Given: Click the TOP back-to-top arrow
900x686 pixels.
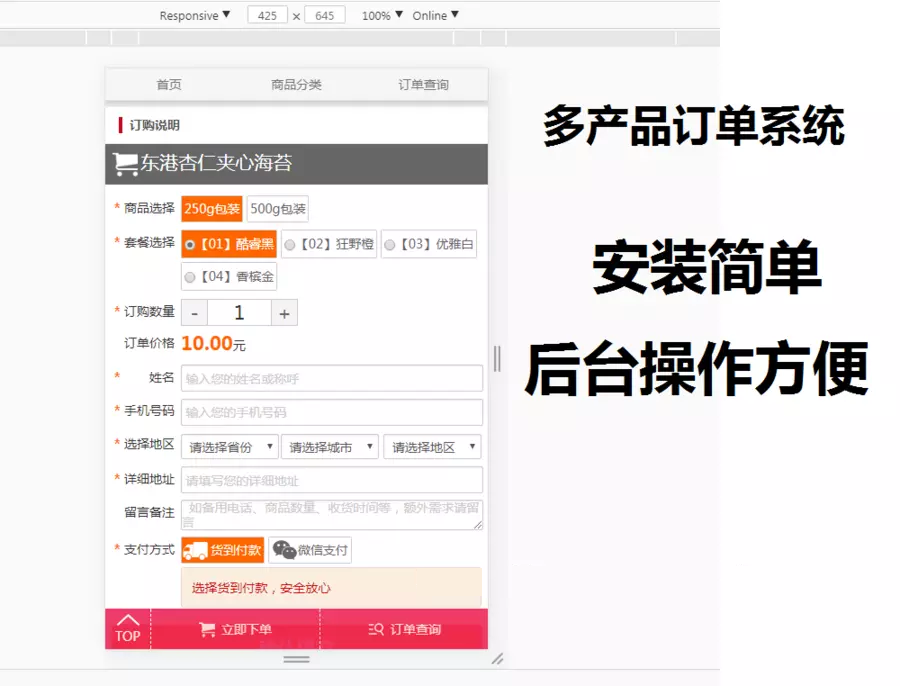Looking at the screenshot, I should pos(127,629).
